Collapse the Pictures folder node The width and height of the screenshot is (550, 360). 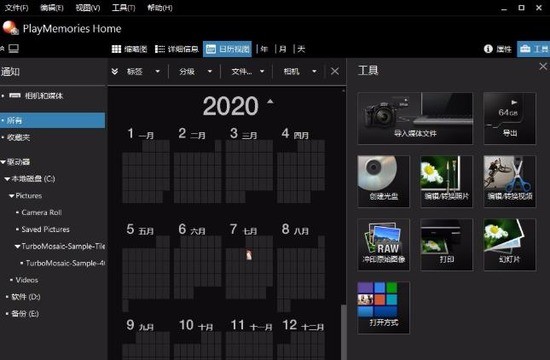click(x=12, y=196)
